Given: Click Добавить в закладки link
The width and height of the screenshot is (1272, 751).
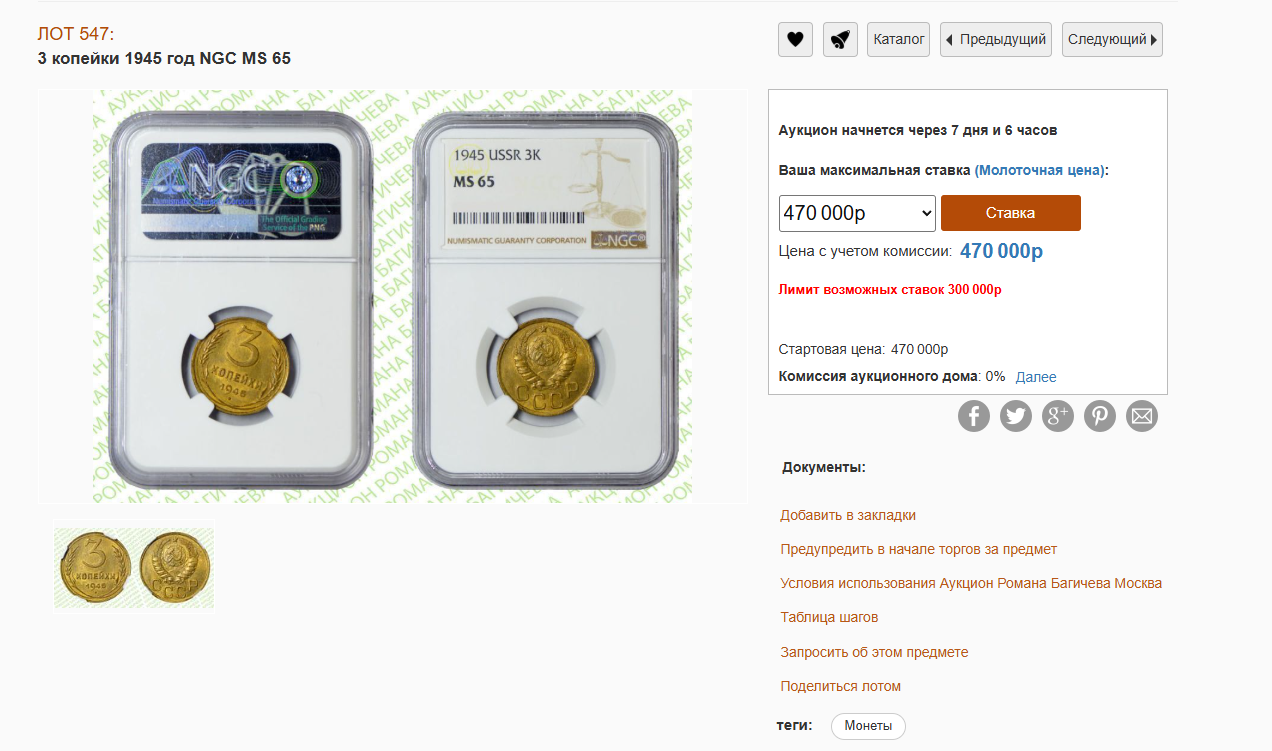Looking at the screenshot, I should (848, 515).
